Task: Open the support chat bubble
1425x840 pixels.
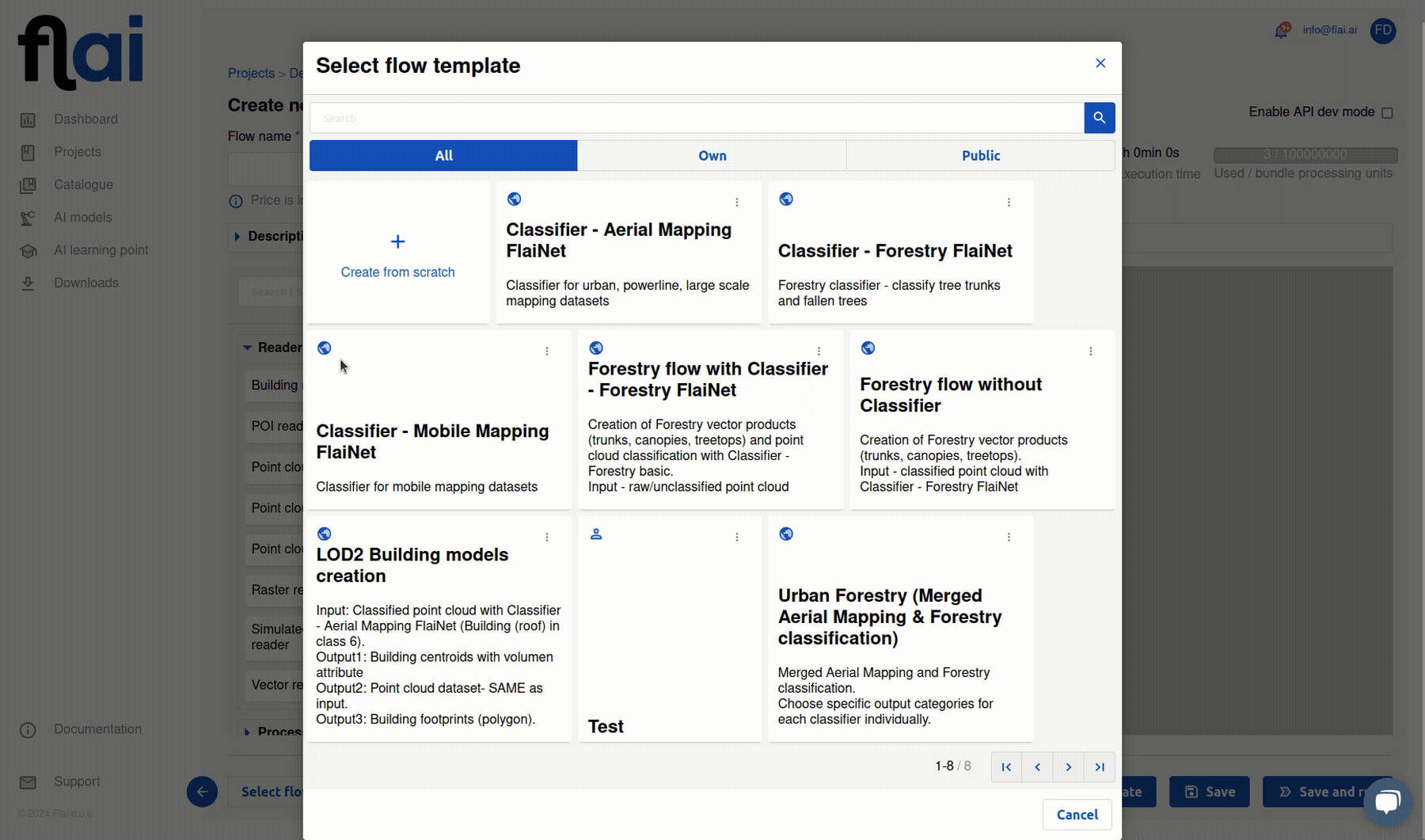Action: click(x=1387, y=801)
